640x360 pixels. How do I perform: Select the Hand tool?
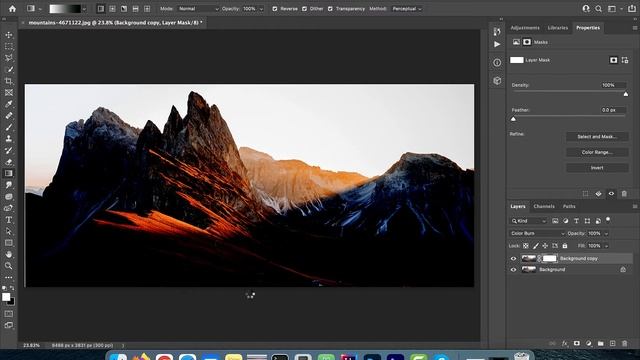coord(9,254)
